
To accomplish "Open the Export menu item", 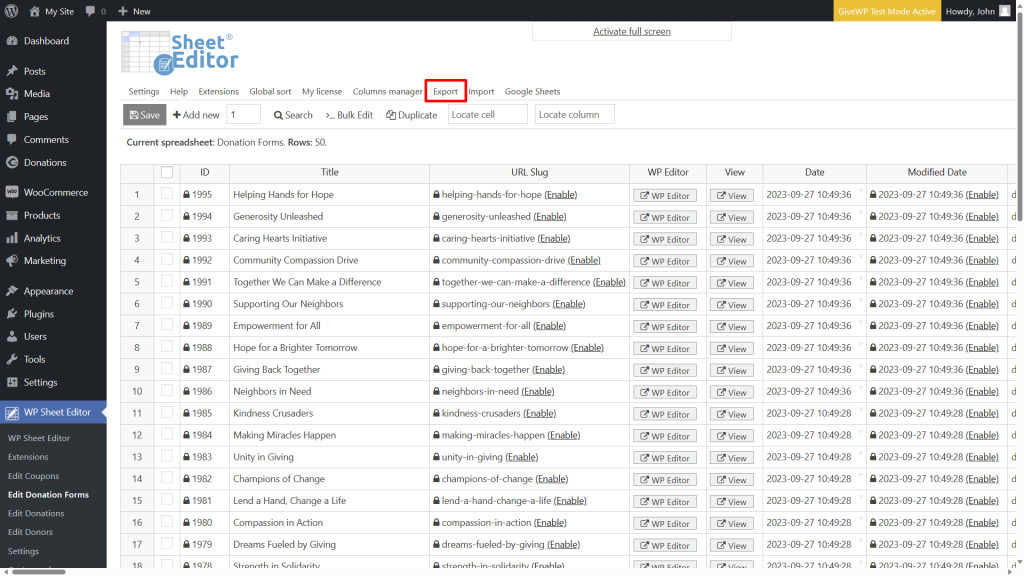I will point(445,91).
